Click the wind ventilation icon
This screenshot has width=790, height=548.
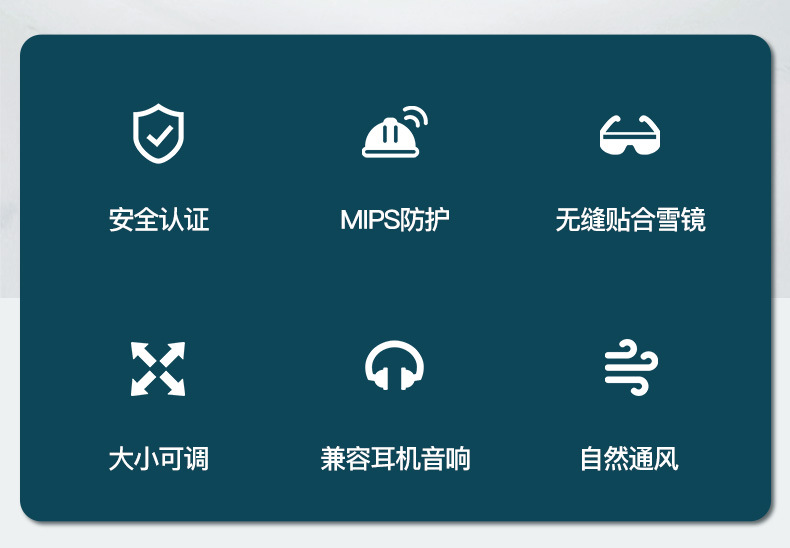point(631,367)
